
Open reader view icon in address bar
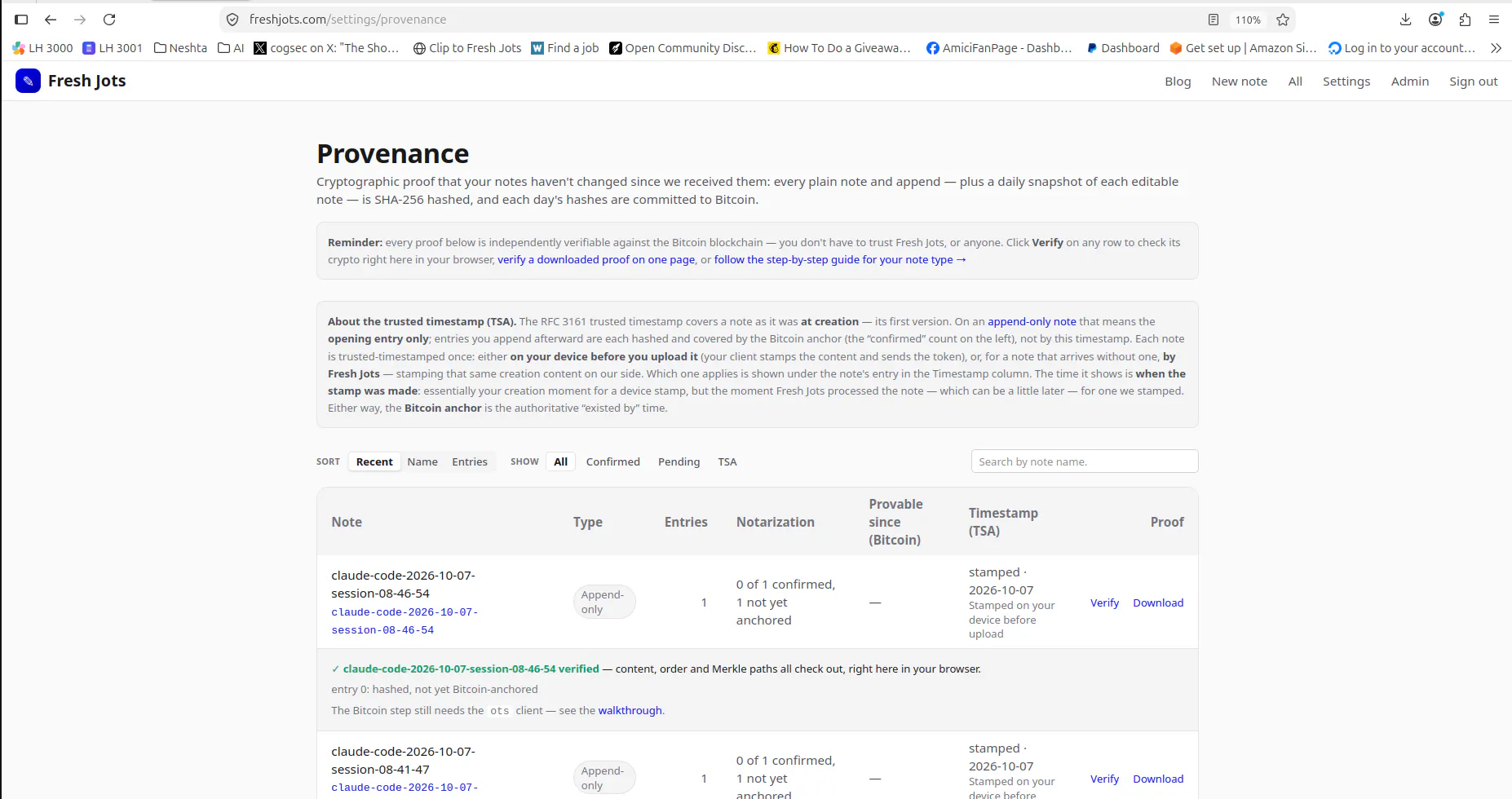tap(1214, 20)
